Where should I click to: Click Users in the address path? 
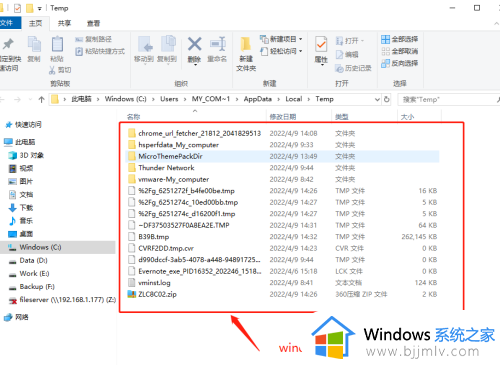(x=169, y=99)
